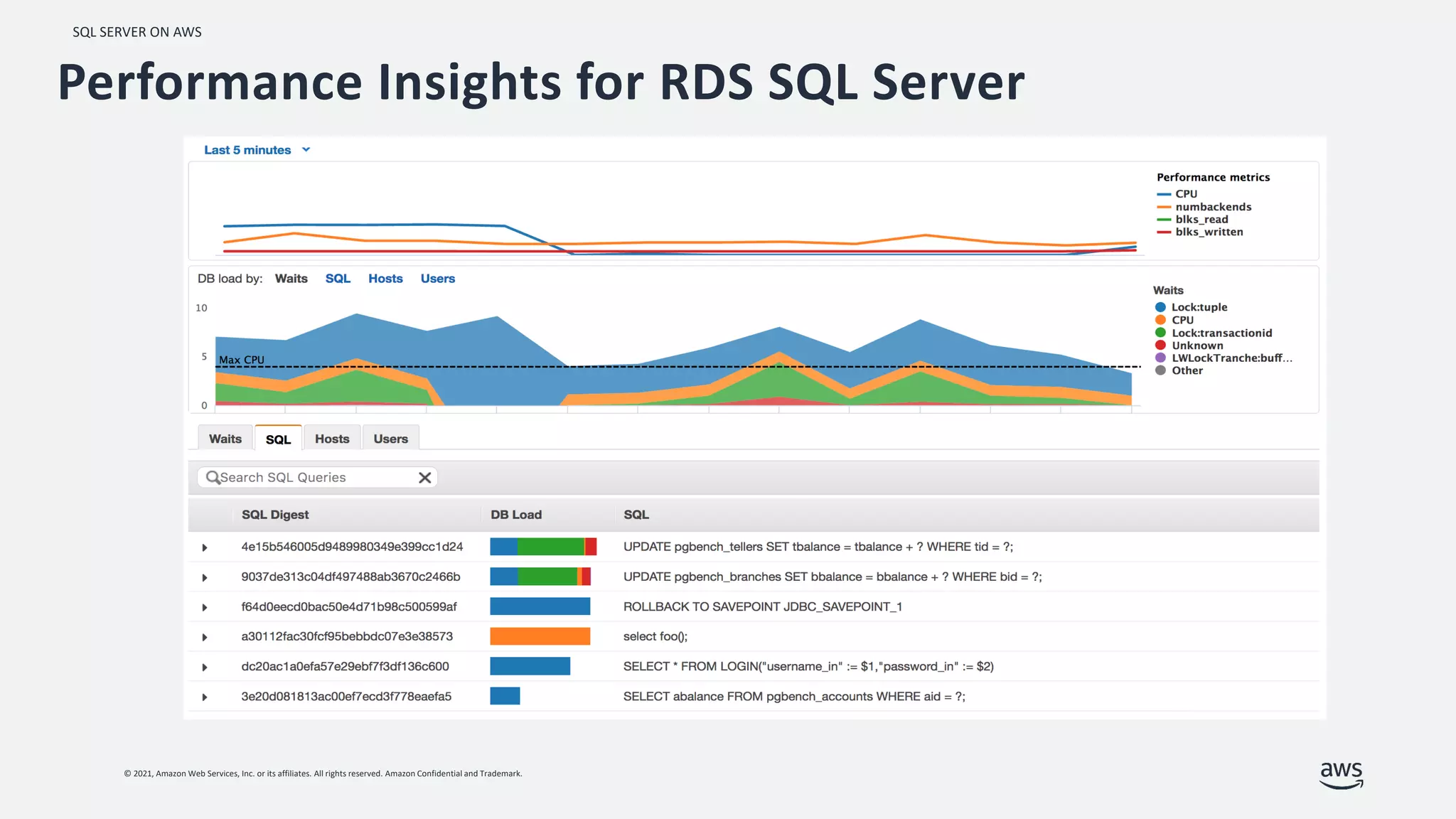Viewport: 1456px width, 819px height.
Task: Expand the f64d0eecd0bac50e4d71b98c500599af digest row
Action: (x=205, y=607)
